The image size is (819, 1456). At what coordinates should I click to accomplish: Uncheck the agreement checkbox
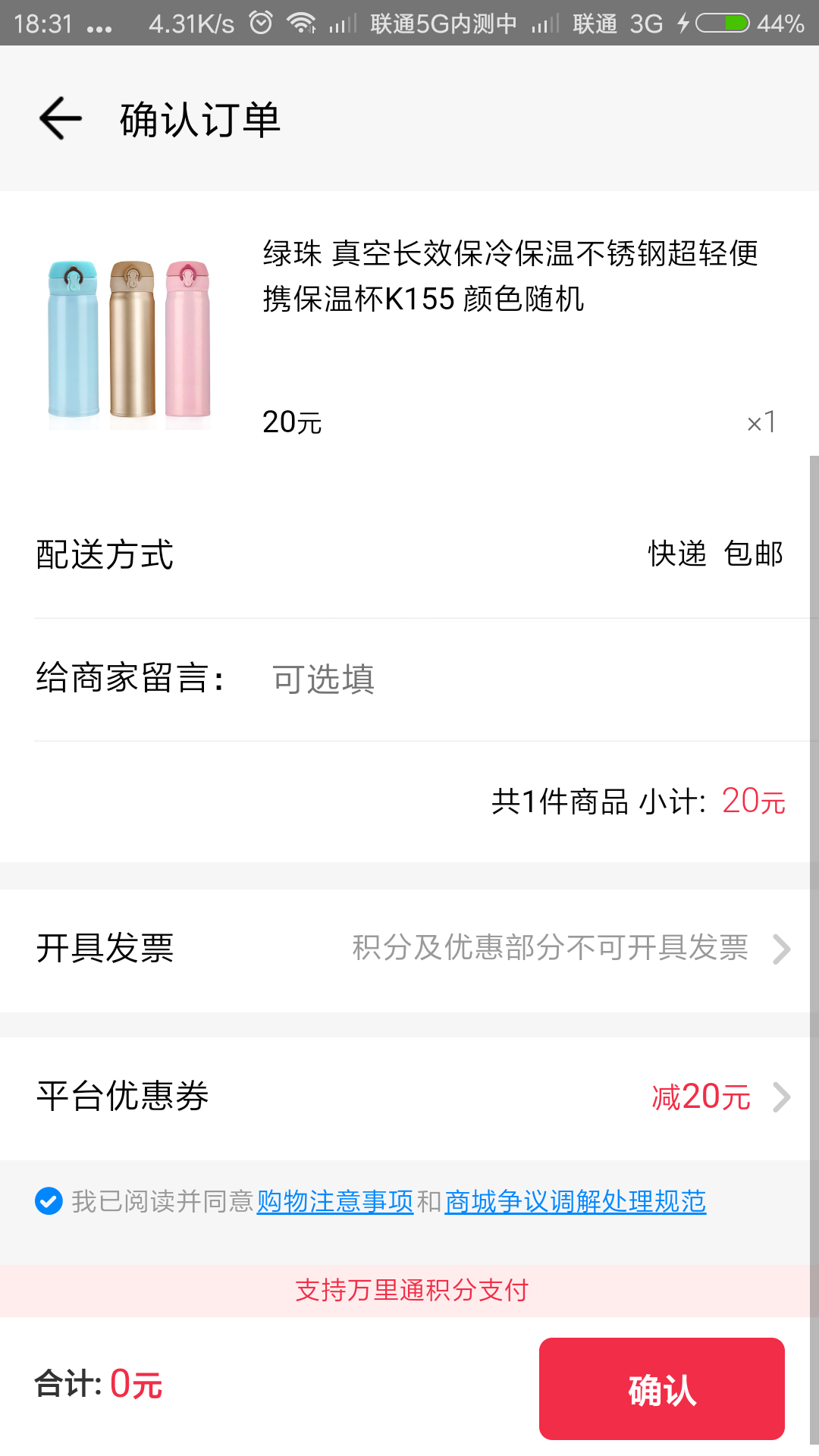tap(49, 1201)
